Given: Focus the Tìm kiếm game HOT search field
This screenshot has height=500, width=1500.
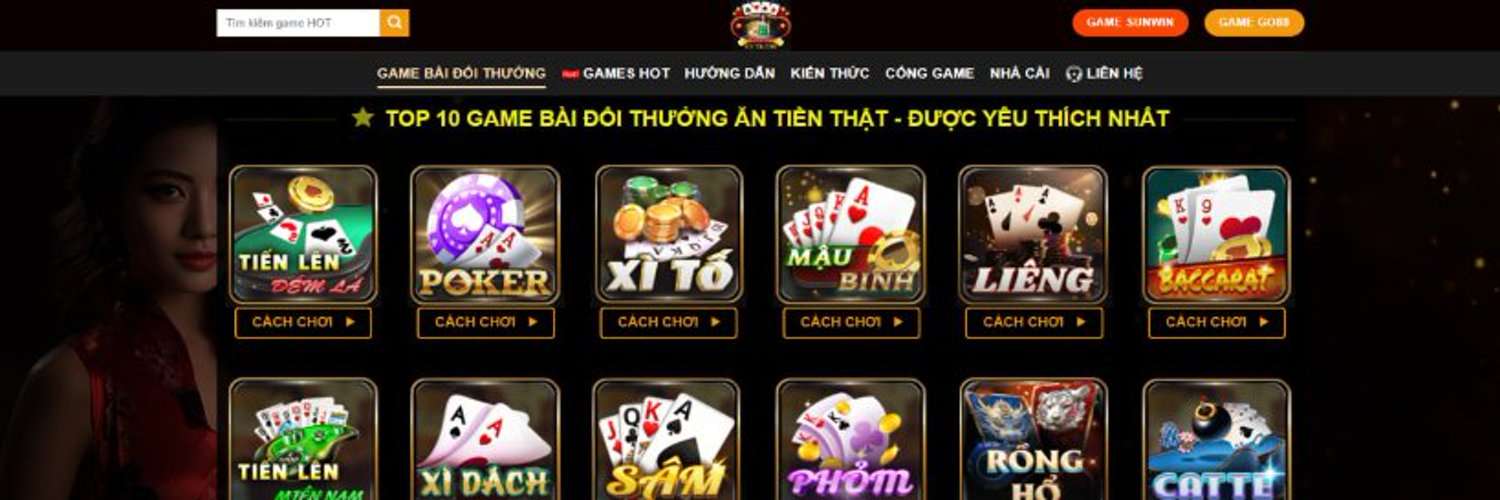Looking at the screenshot, I should pyautogui.click(x=298, y=23).
